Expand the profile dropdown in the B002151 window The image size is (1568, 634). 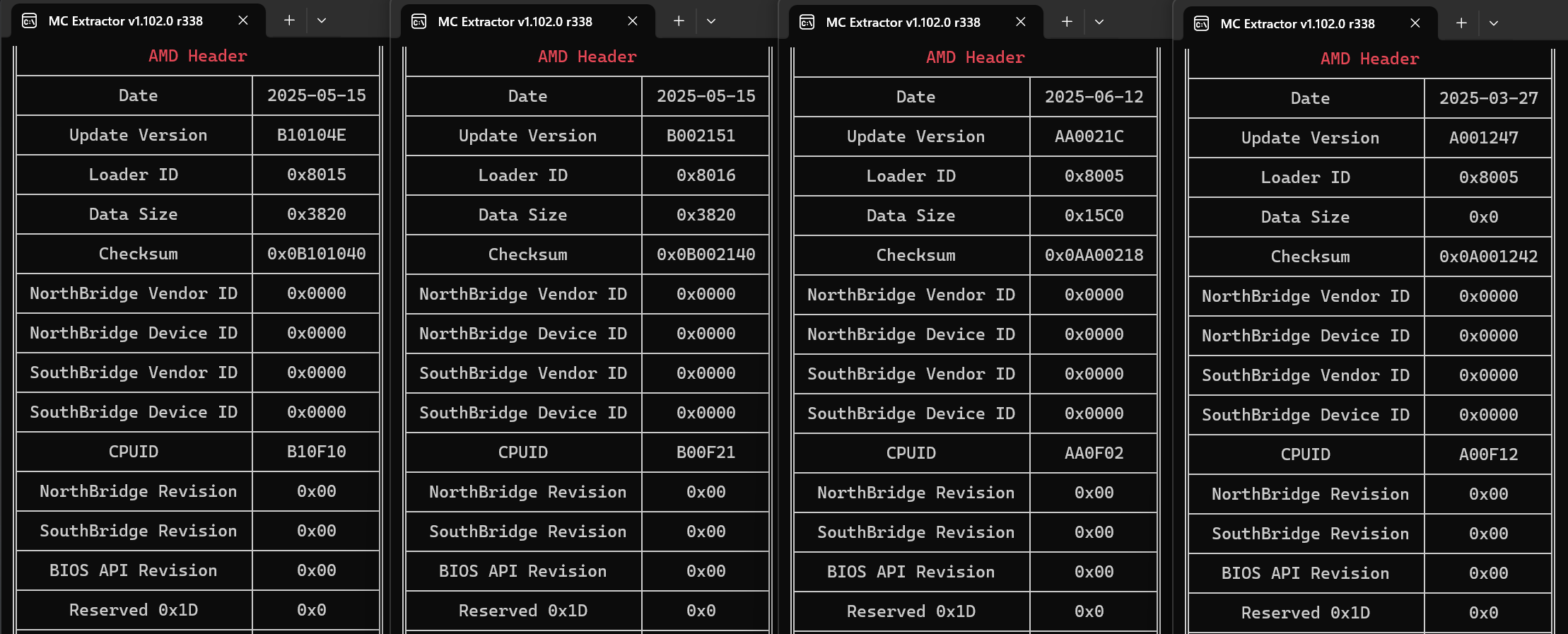tap(711, 21)
